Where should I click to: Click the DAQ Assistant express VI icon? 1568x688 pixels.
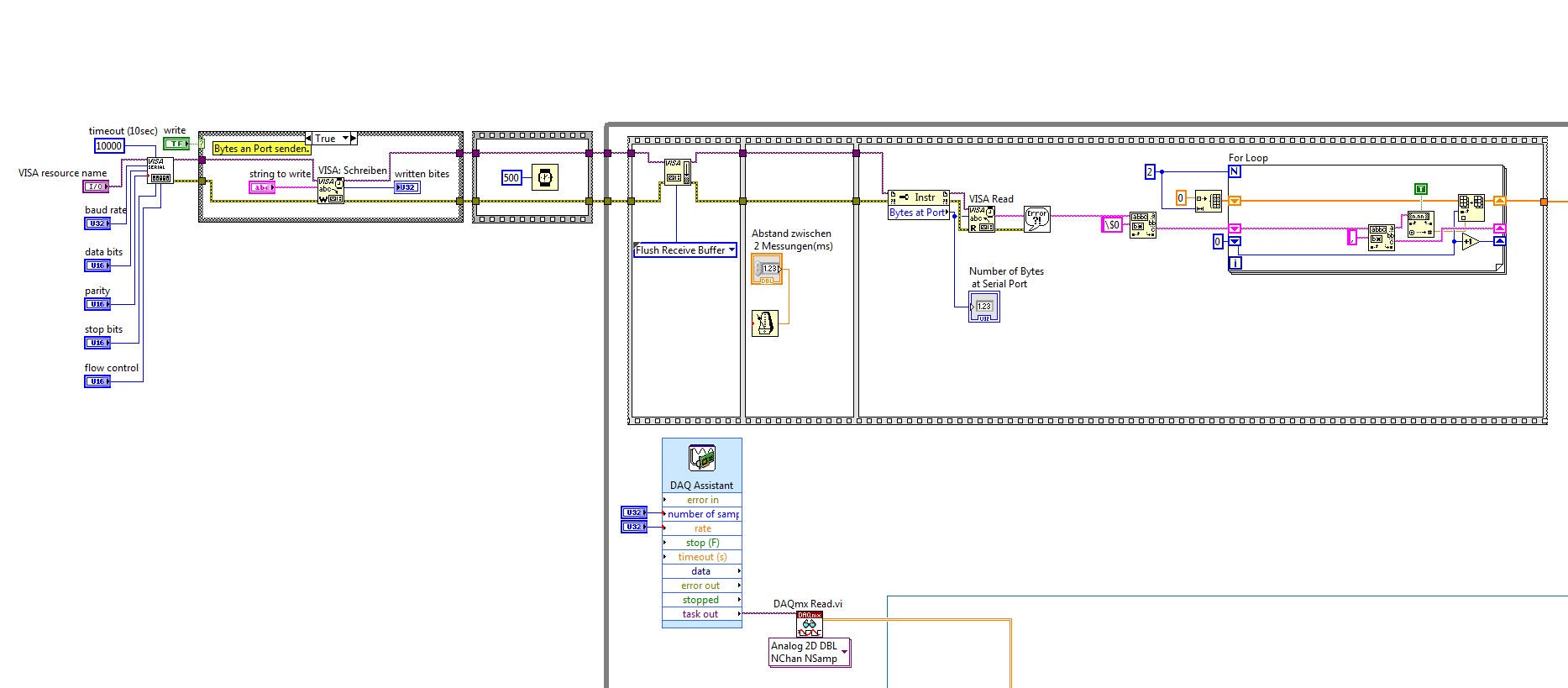coord(702,458)
